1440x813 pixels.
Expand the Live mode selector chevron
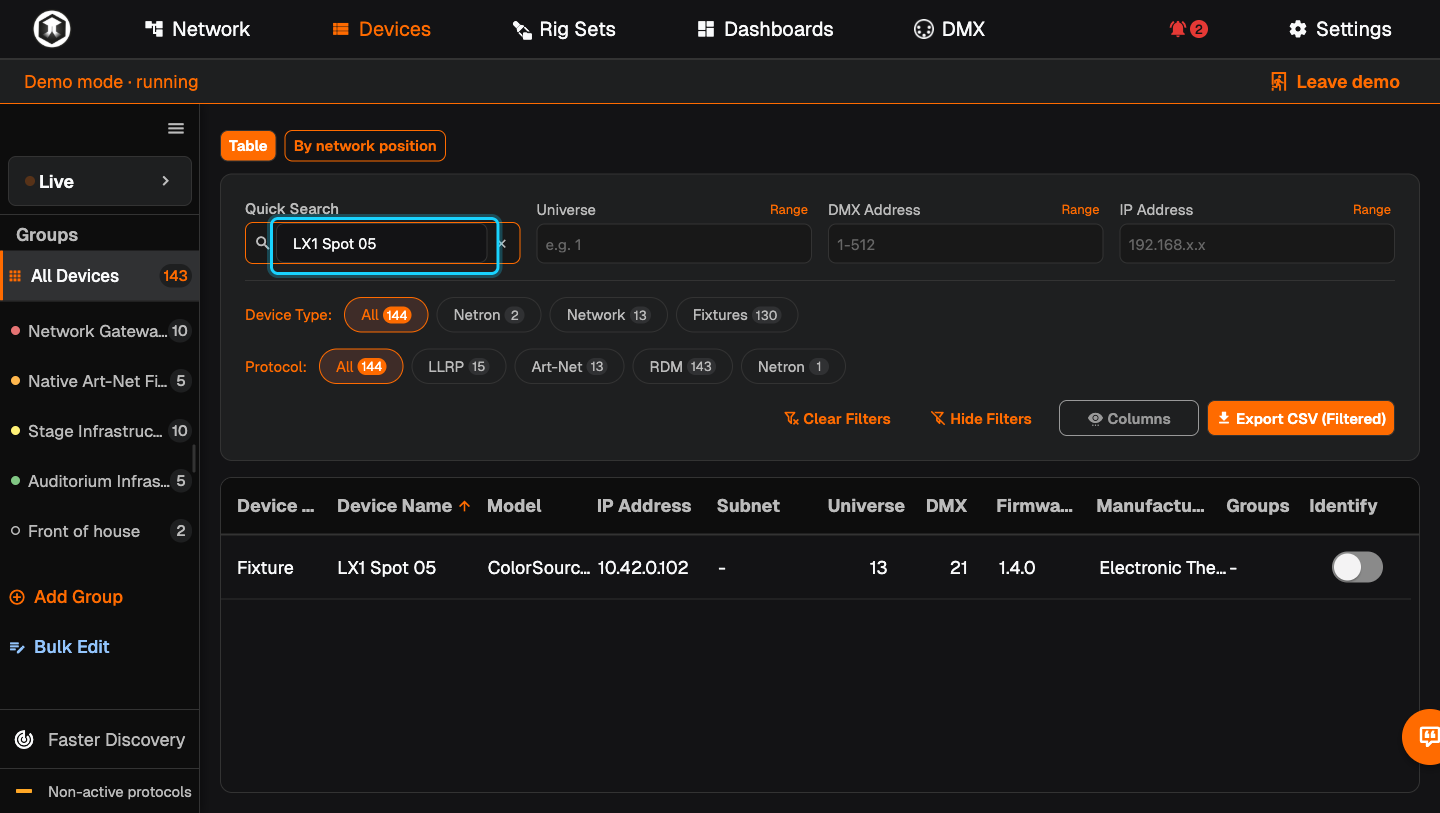[x=166, y=181]
